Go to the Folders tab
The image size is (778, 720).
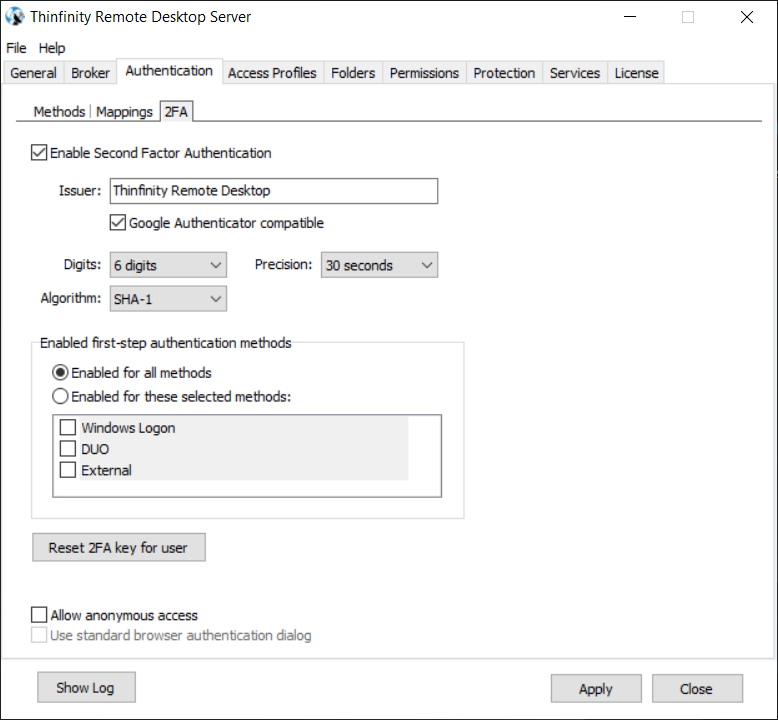353,73
